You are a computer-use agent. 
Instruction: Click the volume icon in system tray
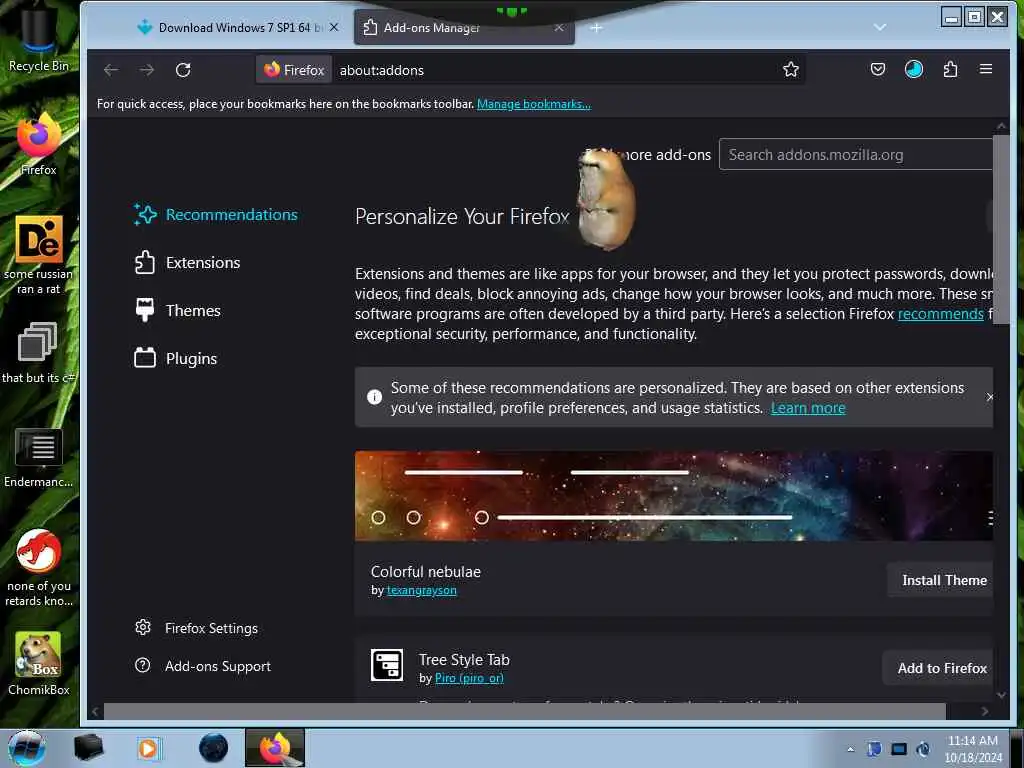[923, 749]
